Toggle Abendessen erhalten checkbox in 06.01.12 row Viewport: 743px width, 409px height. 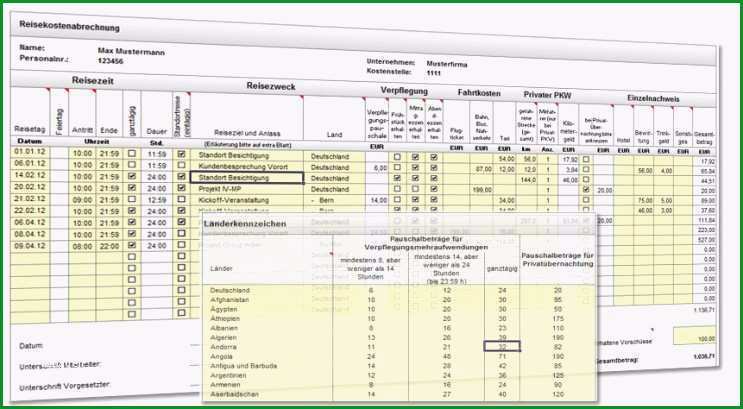(434, 168)
